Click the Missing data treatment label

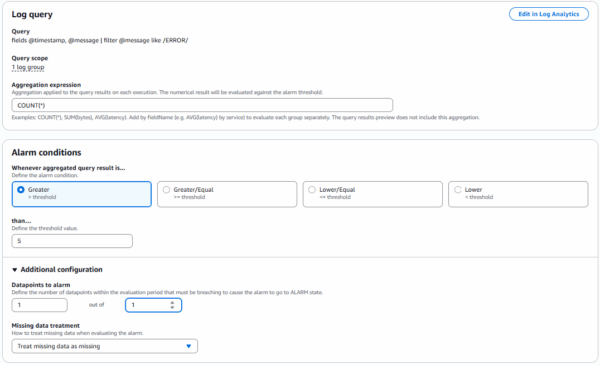[46, 326]
